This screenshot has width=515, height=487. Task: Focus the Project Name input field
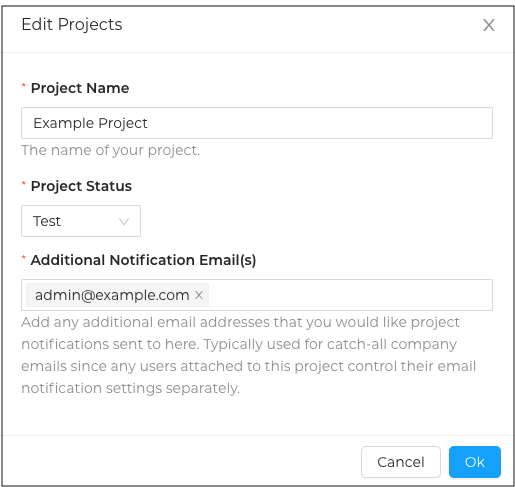(x=257, y=123)
